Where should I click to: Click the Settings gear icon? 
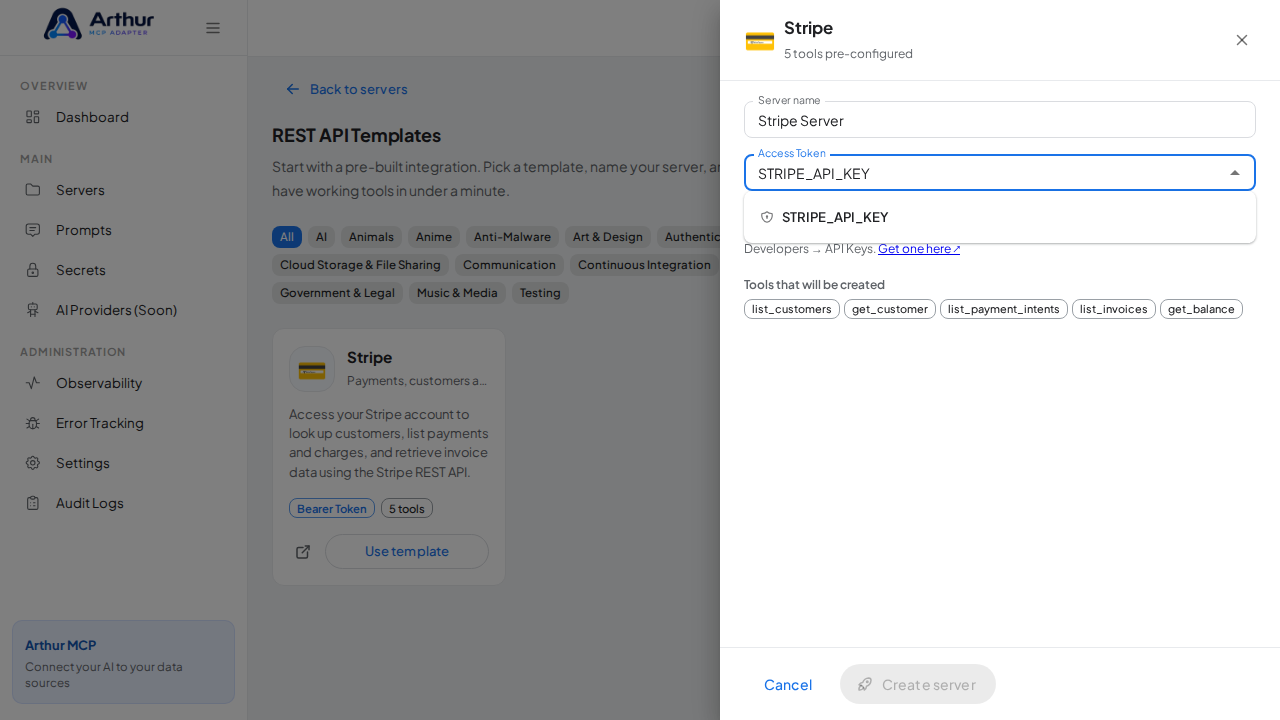33,463
